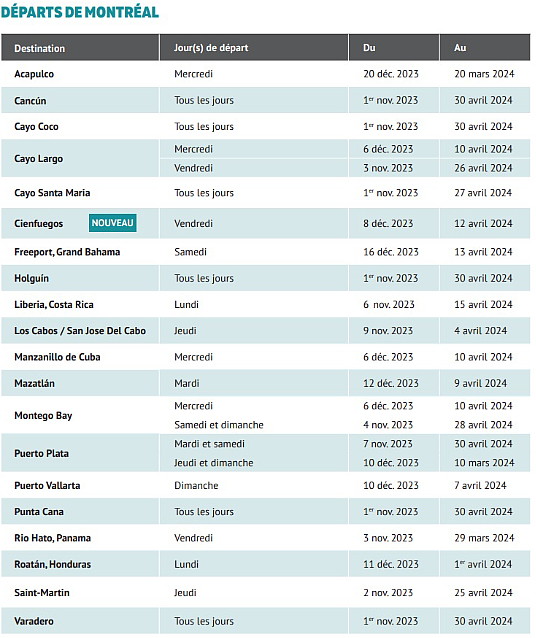536x638 pixels.
Task: Click the Freeport, Grand Bahama destination
Action: 67,252
